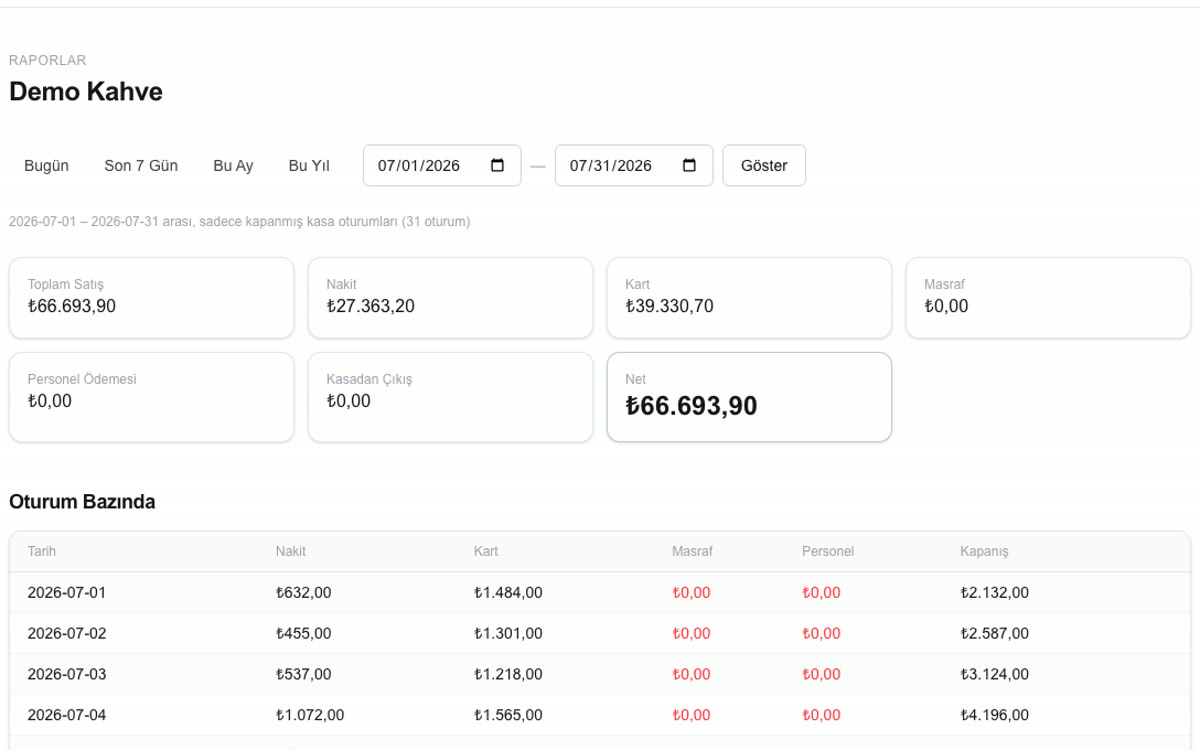Click the Oturum Bazında section heading
The width and height of the screenshot is (1200, 750).
point(82,502)
